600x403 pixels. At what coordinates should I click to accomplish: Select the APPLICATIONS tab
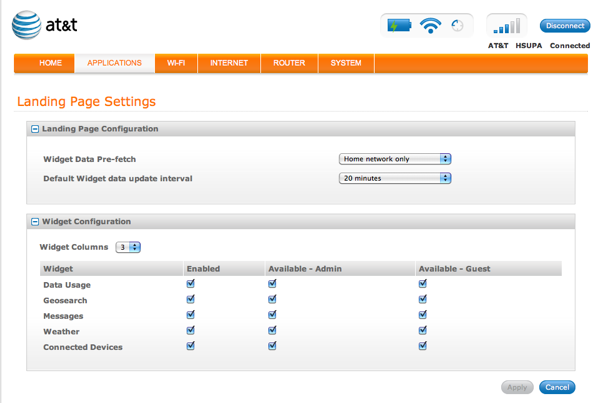click(114, 63)
